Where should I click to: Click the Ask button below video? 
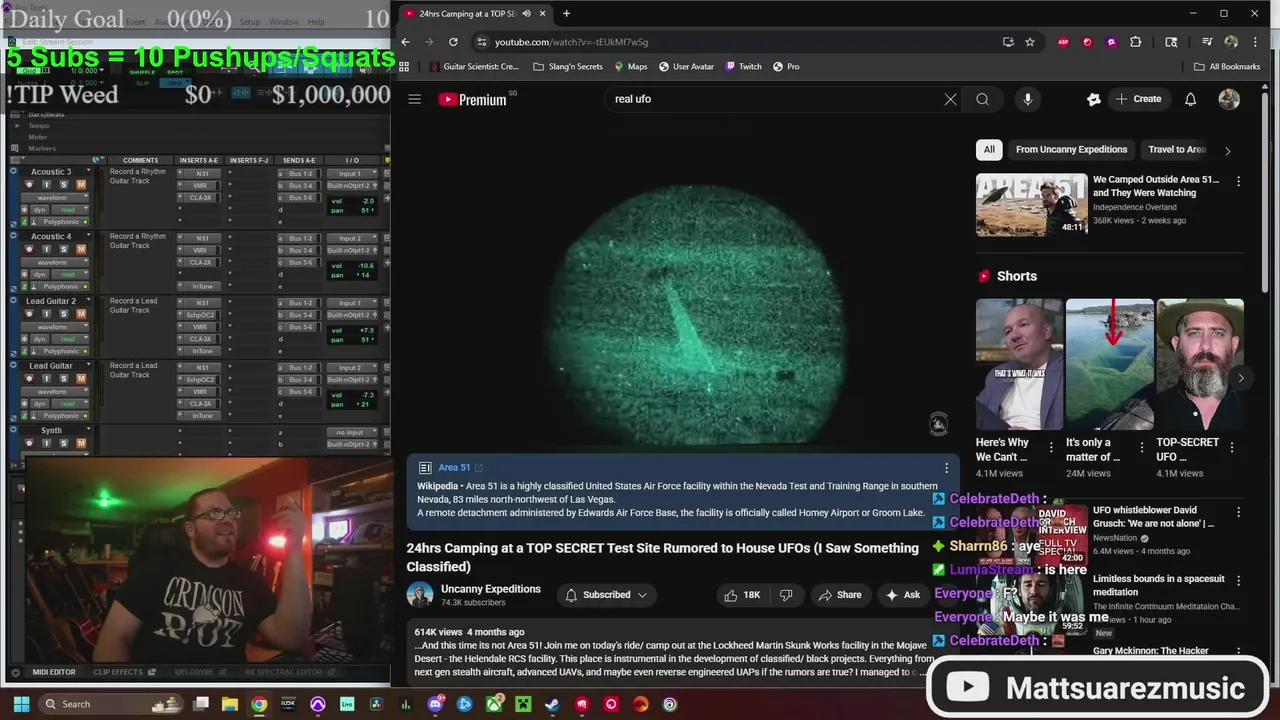coord(901,595)
